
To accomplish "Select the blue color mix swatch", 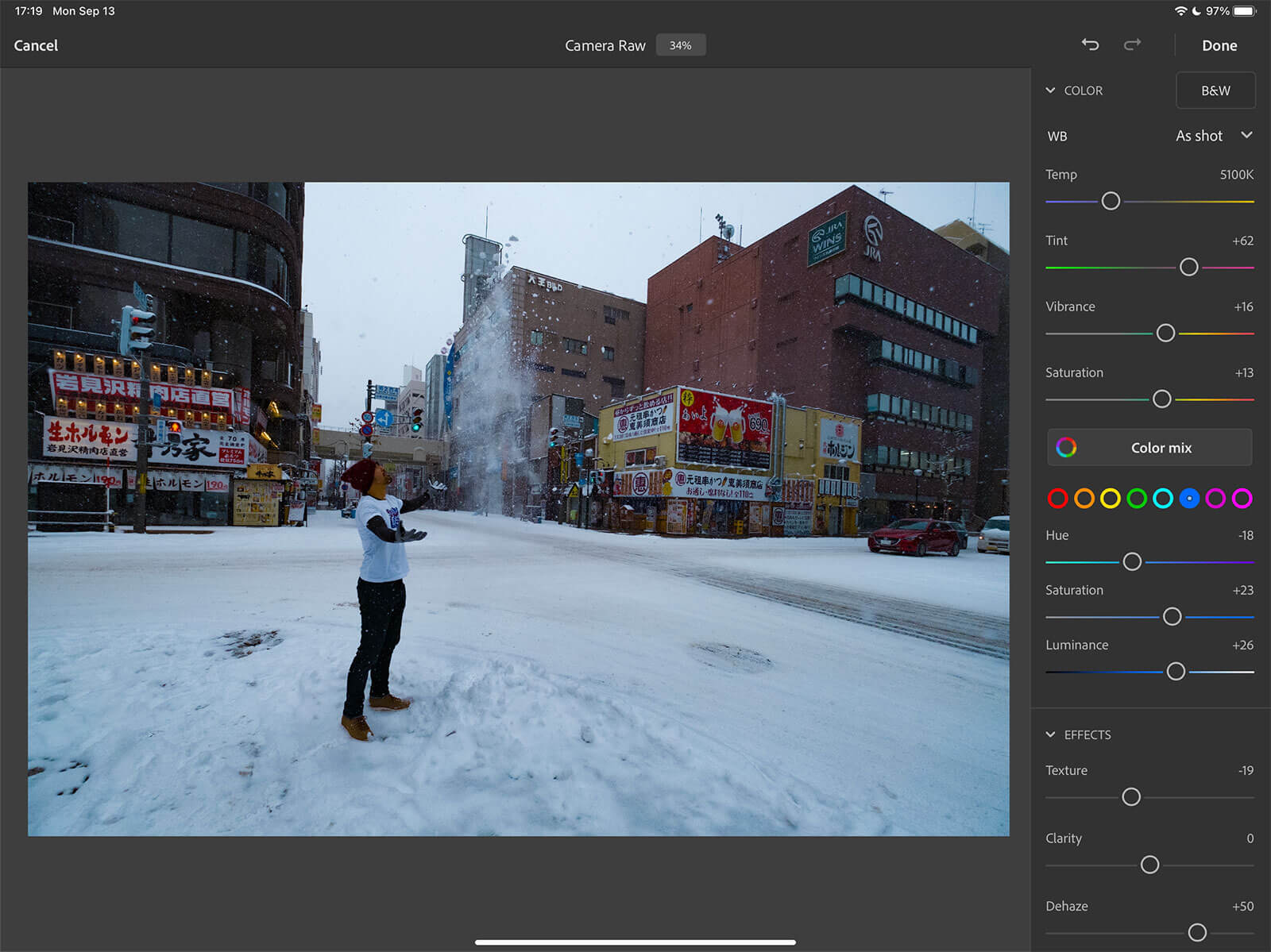I will point(1189,499).
